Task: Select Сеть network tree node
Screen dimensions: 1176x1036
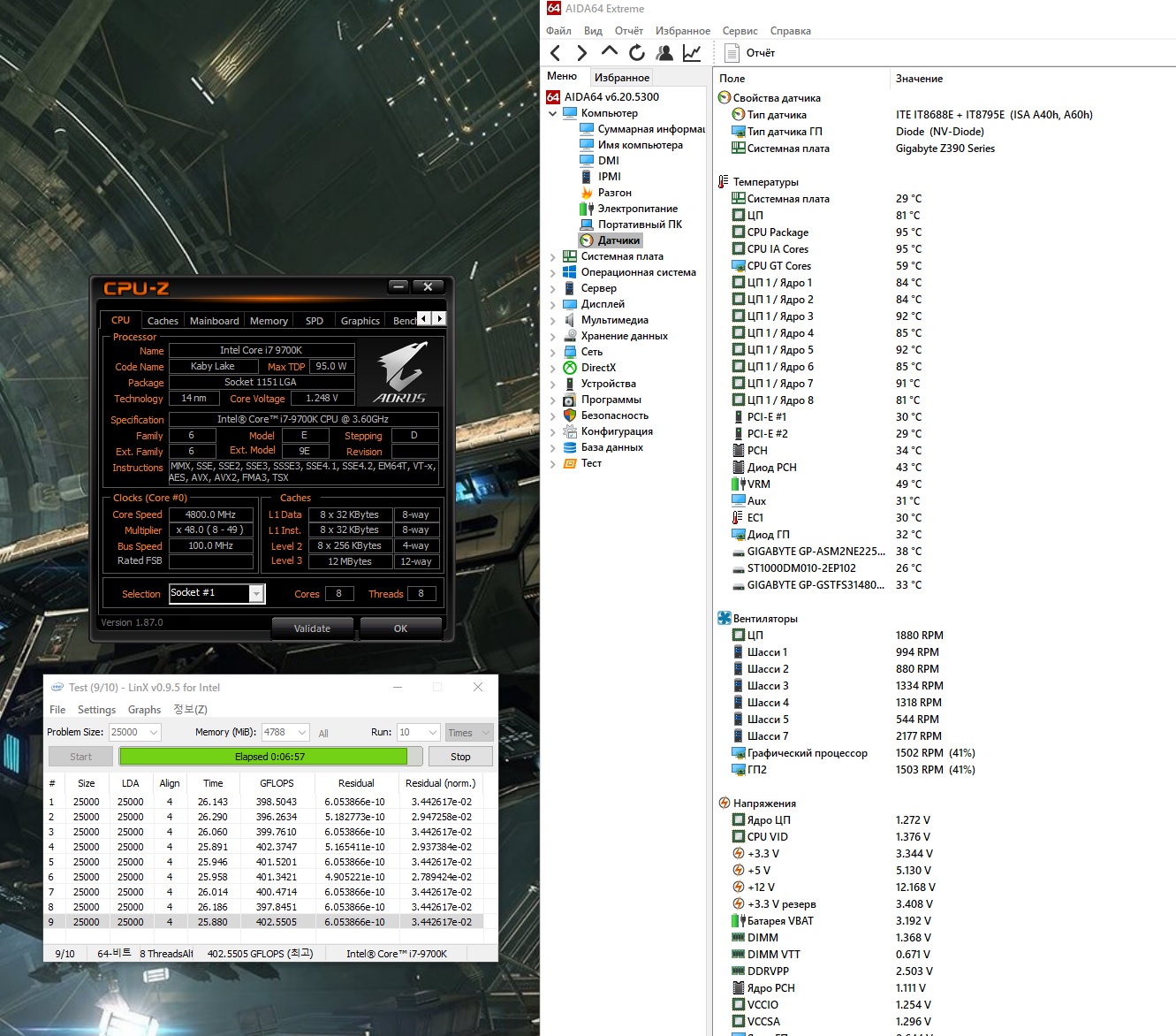Action: 583,352
